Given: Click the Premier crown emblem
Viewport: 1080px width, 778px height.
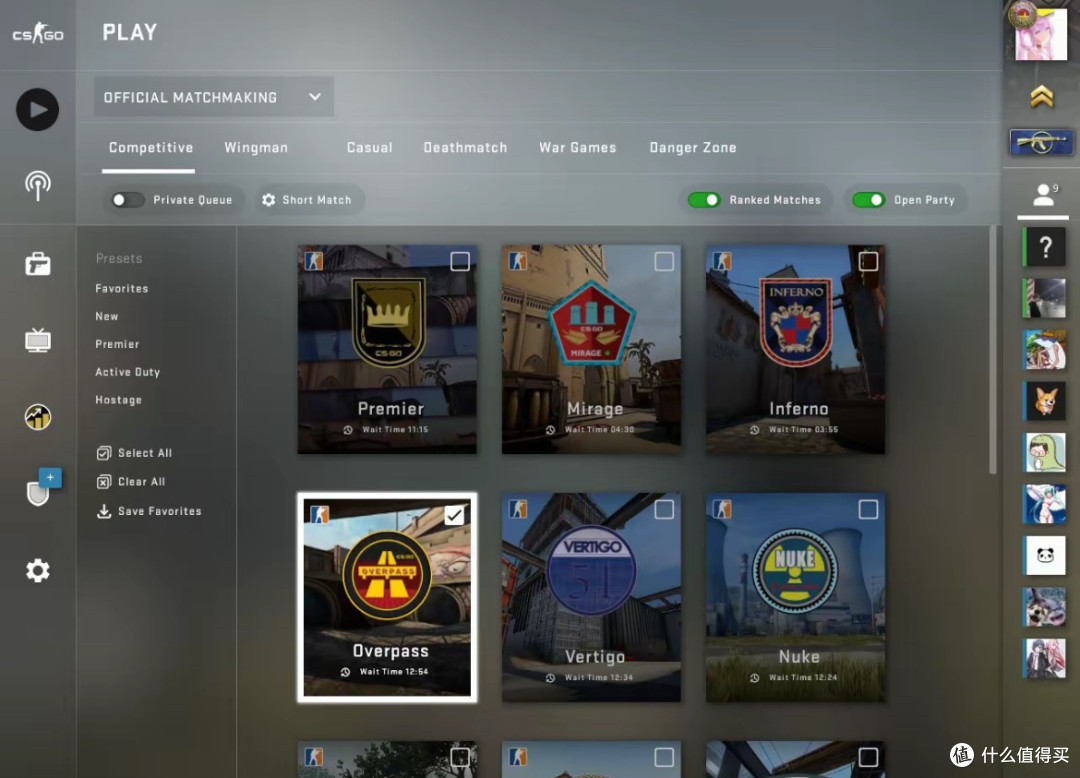Looking at the screenshot, I should [x=388, y=322].
